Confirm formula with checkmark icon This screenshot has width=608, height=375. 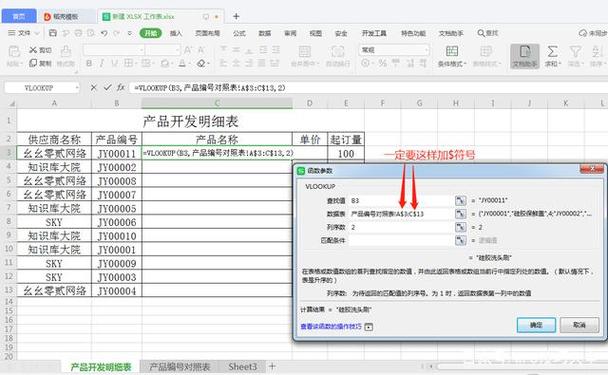coord(107,88)
